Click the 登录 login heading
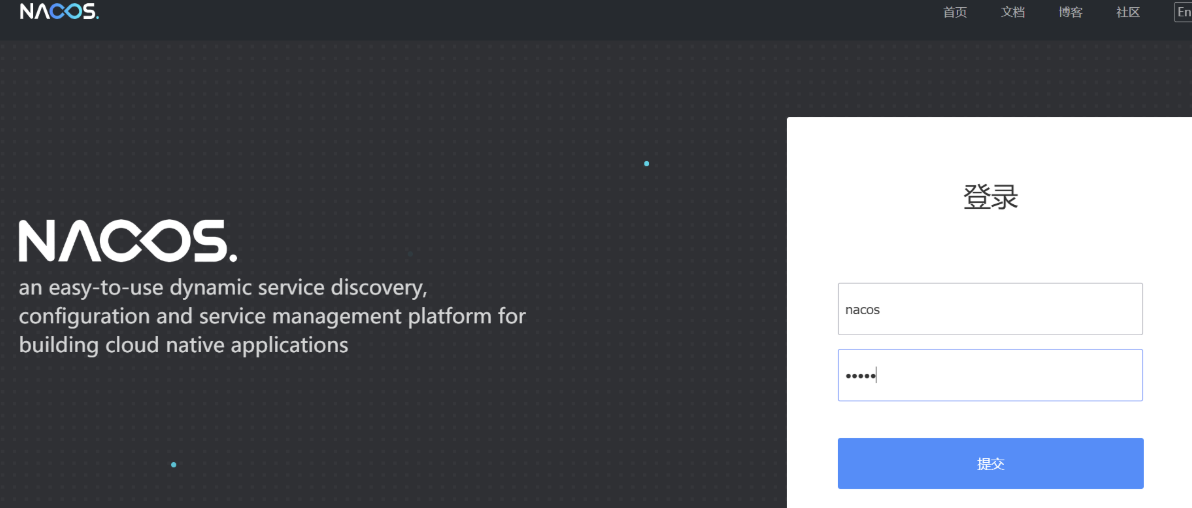1192x508 pixels. click(990, 197)
